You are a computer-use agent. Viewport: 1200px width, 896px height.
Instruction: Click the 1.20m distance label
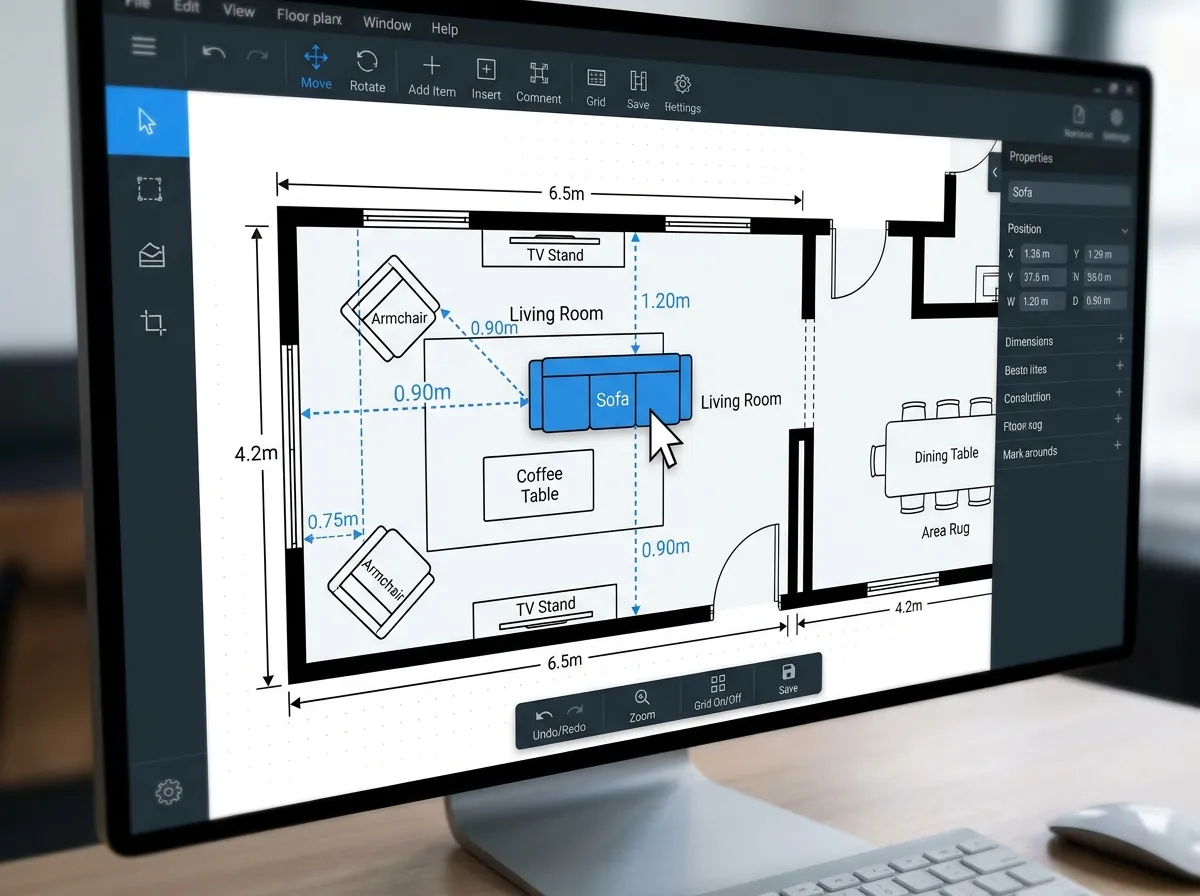665,300
